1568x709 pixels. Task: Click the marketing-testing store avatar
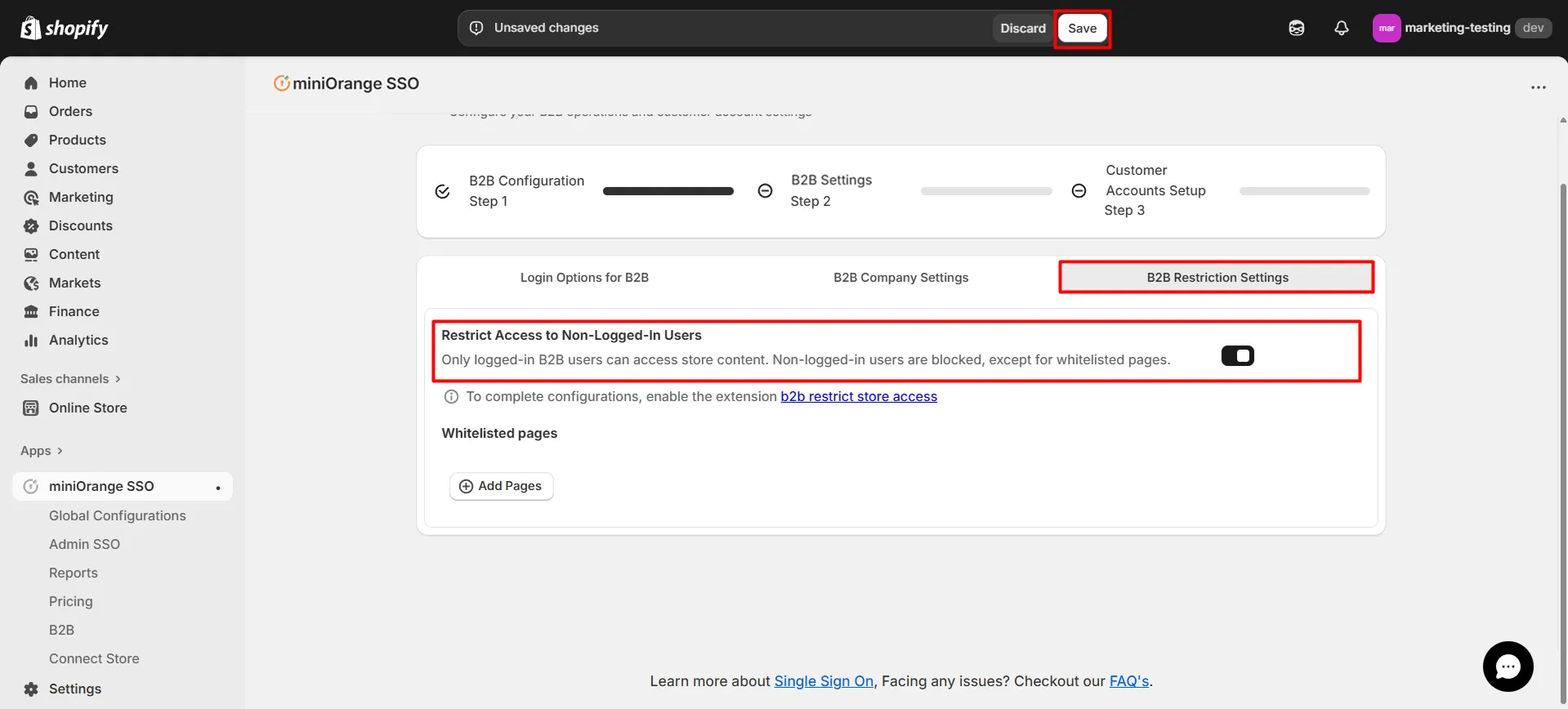(1387, 28)
